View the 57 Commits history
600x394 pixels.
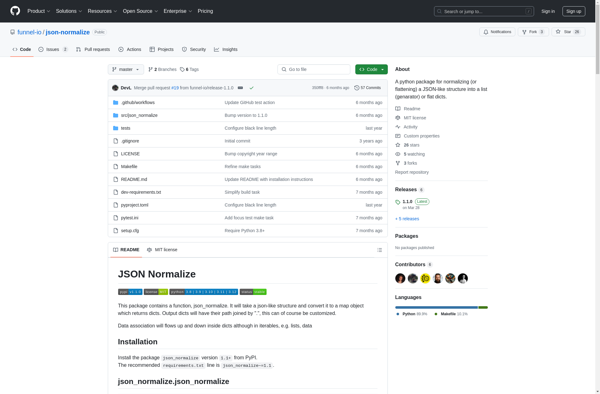click(x=367, y=88)
